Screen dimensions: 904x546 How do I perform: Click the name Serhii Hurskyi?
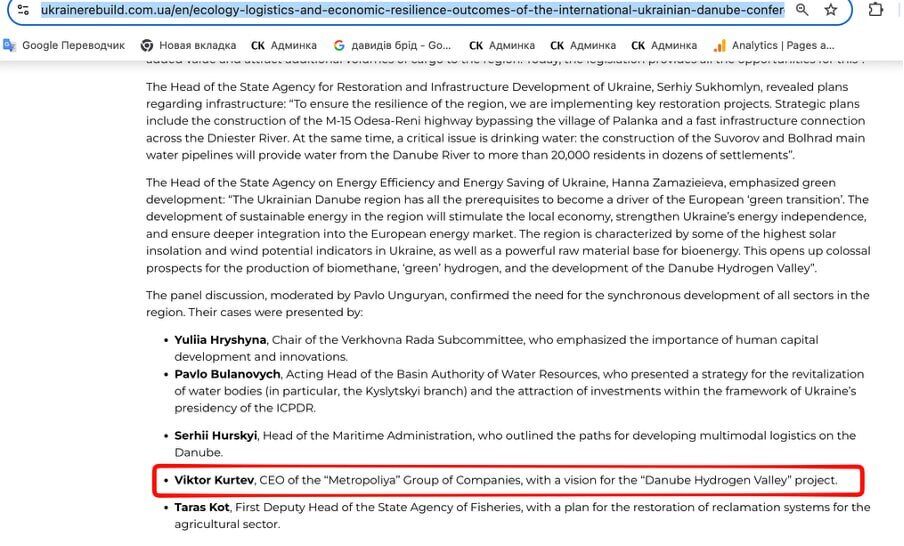pos(216,435)
